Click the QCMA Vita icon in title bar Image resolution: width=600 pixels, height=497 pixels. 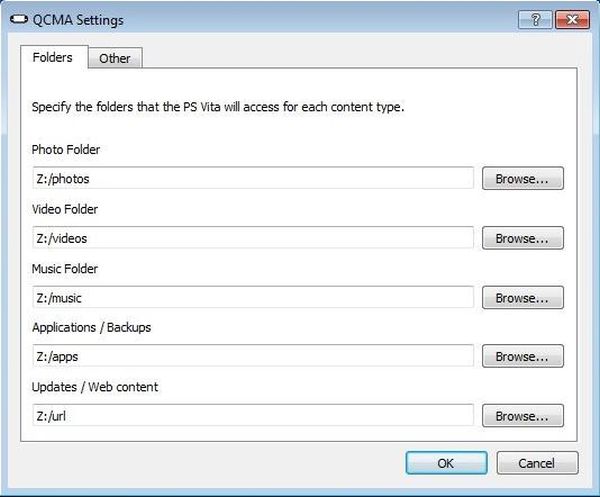coord(19,19)
